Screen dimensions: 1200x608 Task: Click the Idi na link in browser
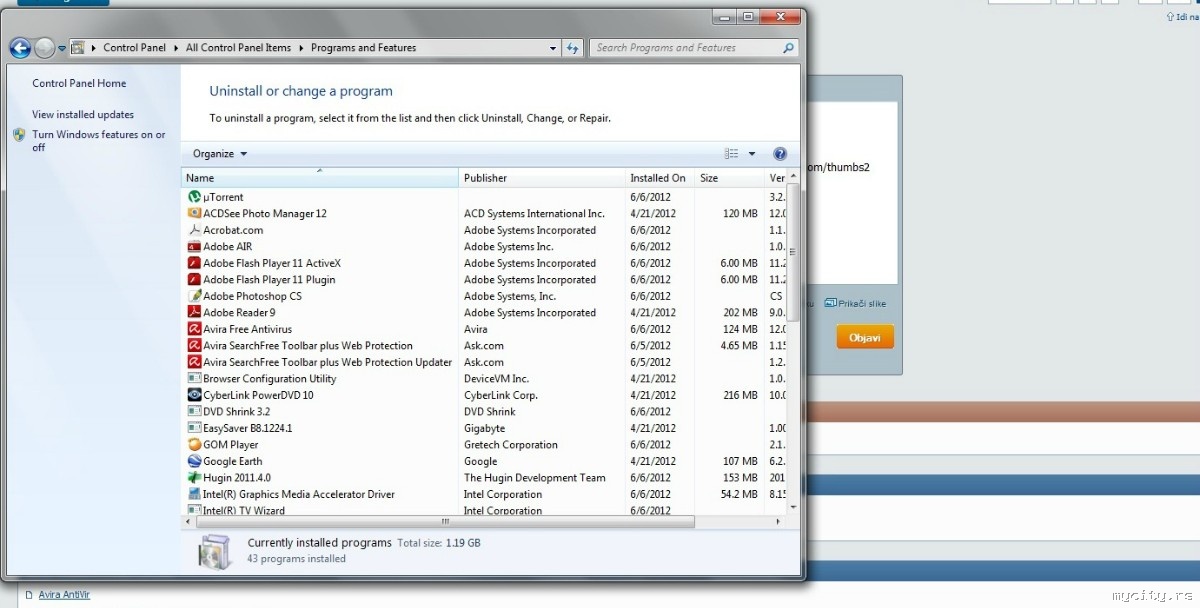tap(1182, 17)
